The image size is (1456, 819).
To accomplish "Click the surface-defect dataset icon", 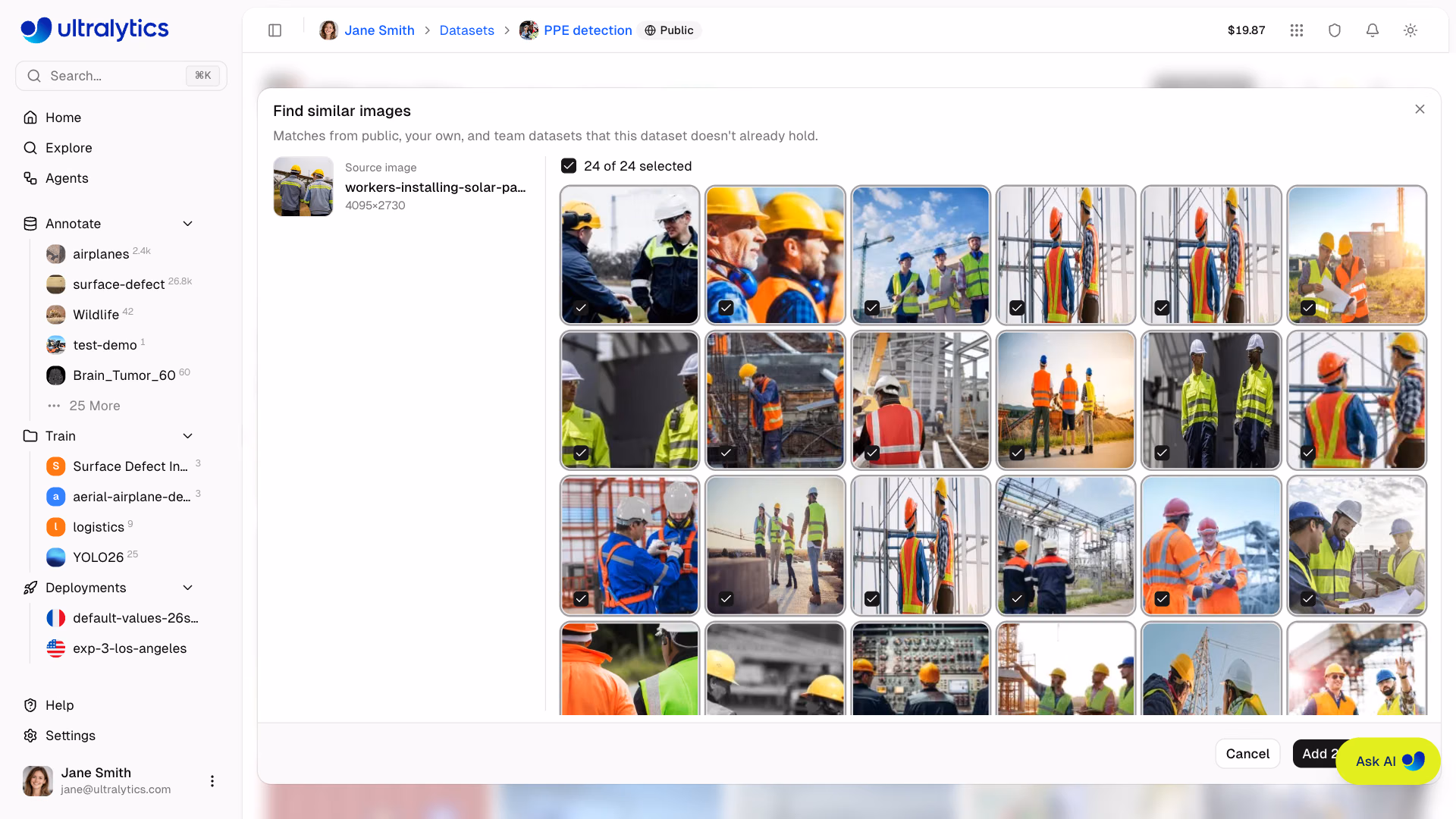I will coord(56,284).
